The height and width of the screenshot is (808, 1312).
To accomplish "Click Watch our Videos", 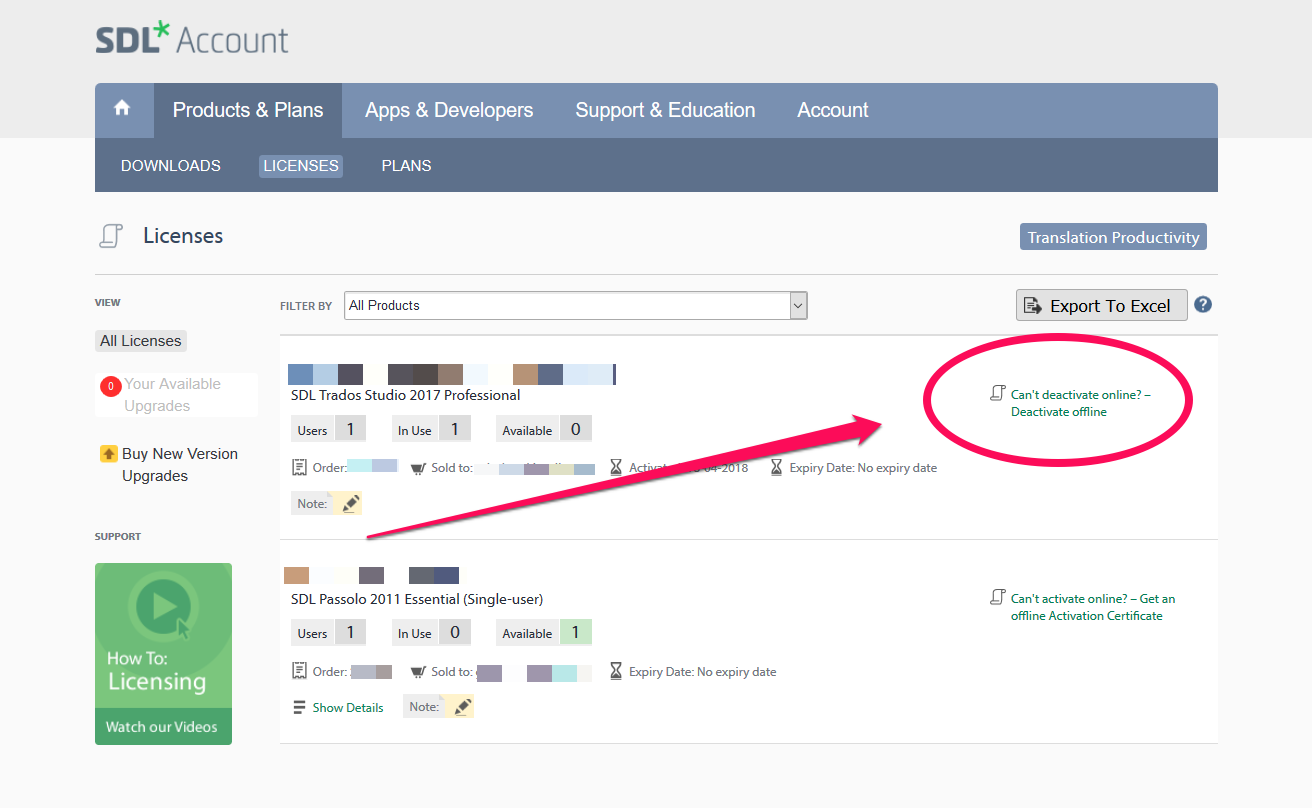I will coord(162,727).
